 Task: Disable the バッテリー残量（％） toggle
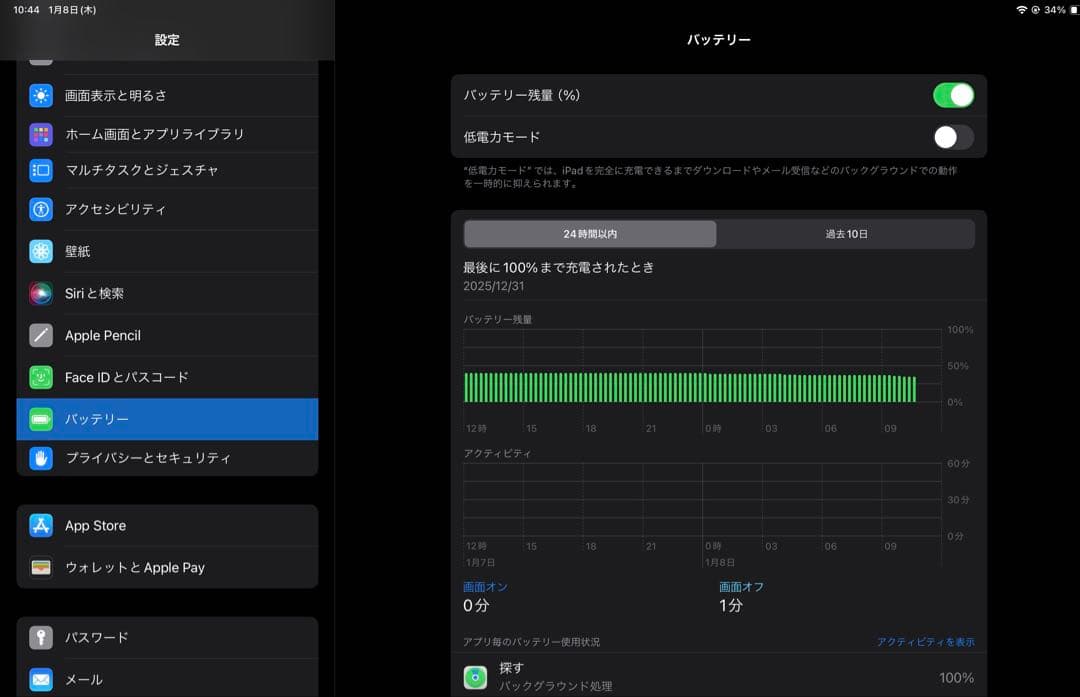(953, 94)
